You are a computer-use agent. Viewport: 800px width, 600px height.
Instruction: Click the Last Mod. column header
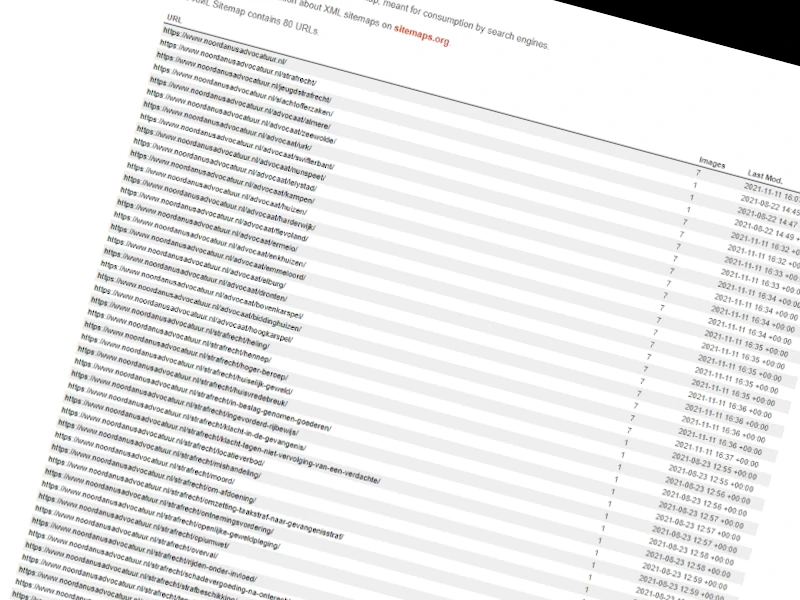(765, 177)
